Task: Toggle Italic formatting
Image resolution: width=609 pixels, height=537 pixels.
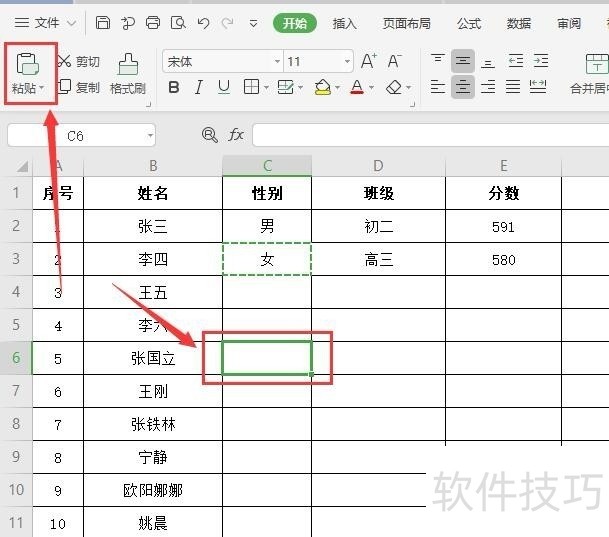Action: (199, 87)
